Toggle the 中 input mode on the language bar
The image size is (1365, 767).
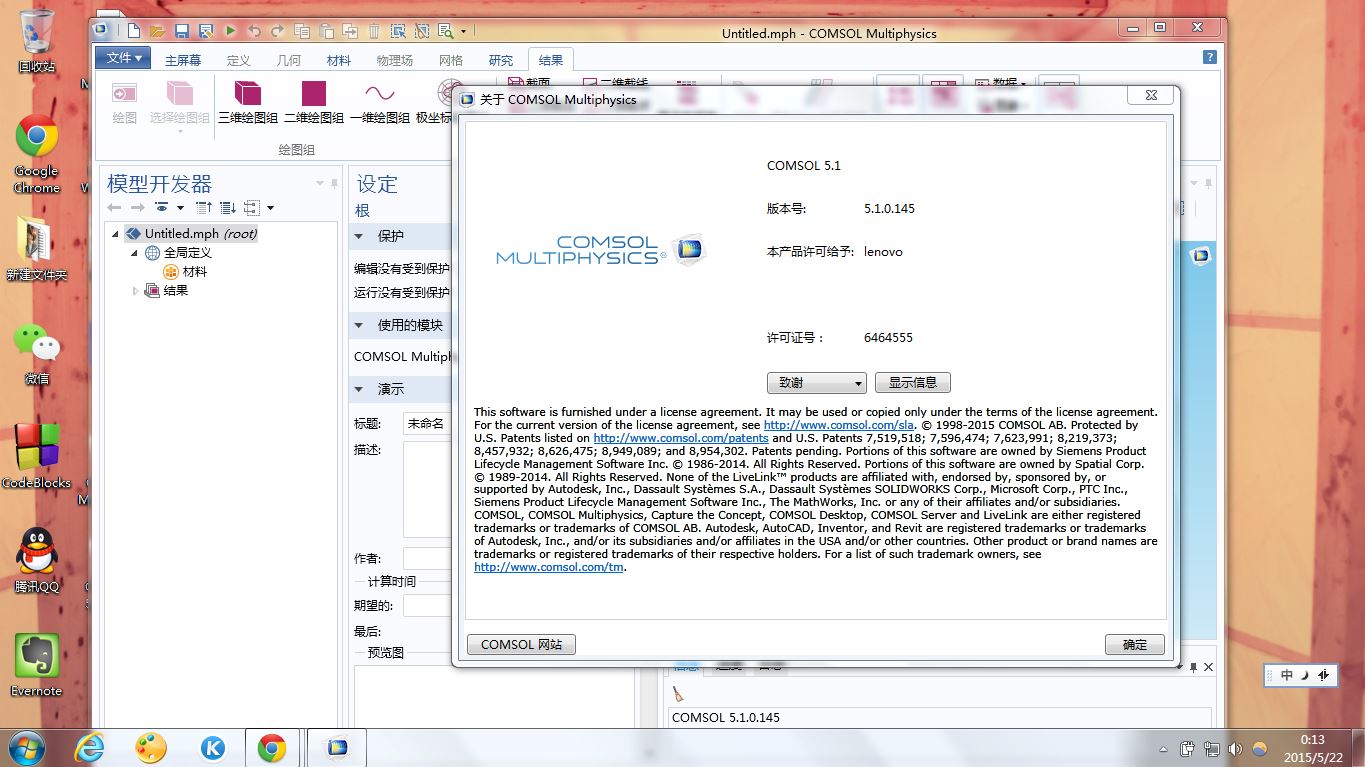click(1286, 675)
